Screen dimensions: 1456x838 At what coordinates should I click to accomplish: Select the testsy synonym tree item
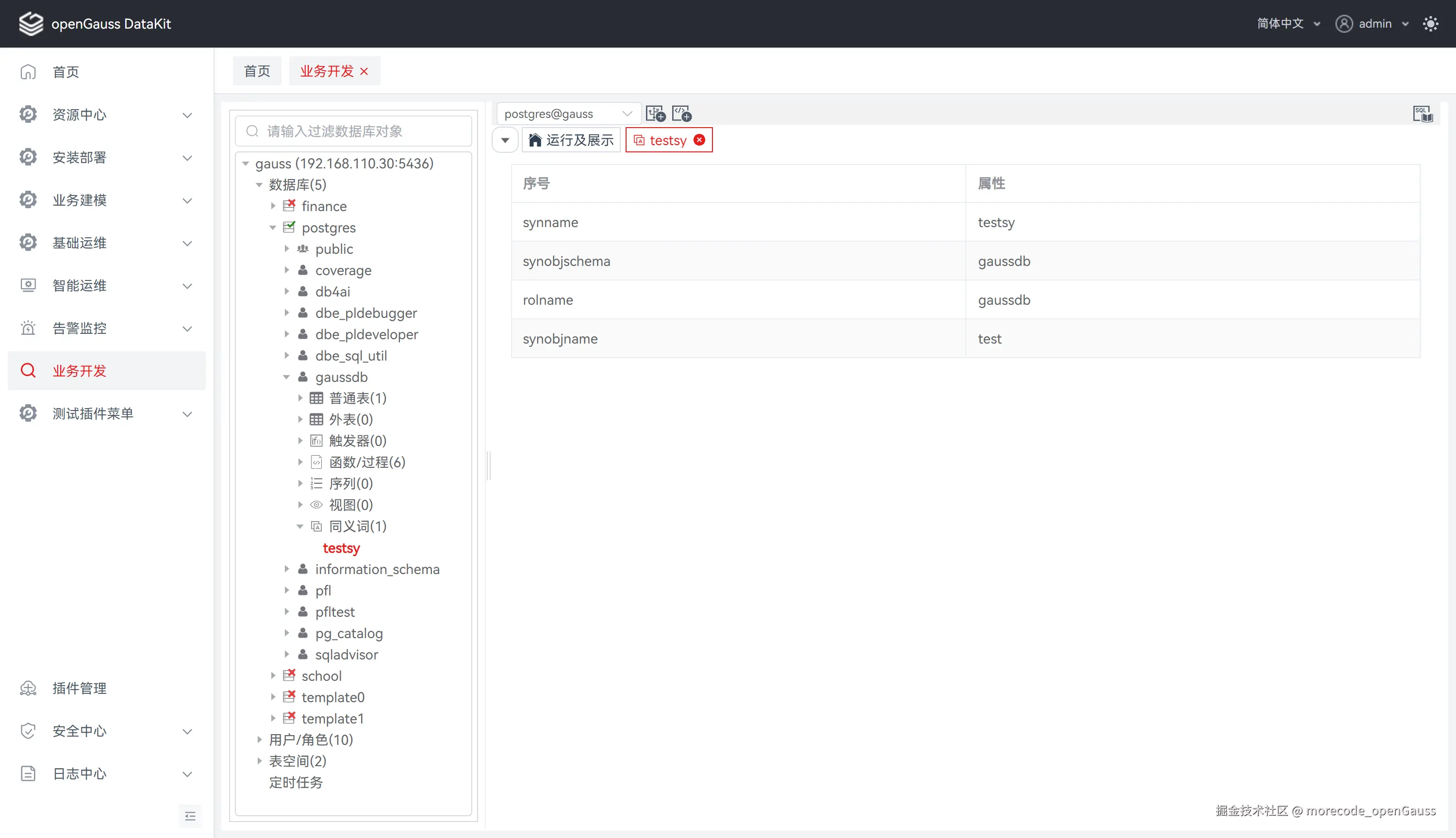pos(341,548)
